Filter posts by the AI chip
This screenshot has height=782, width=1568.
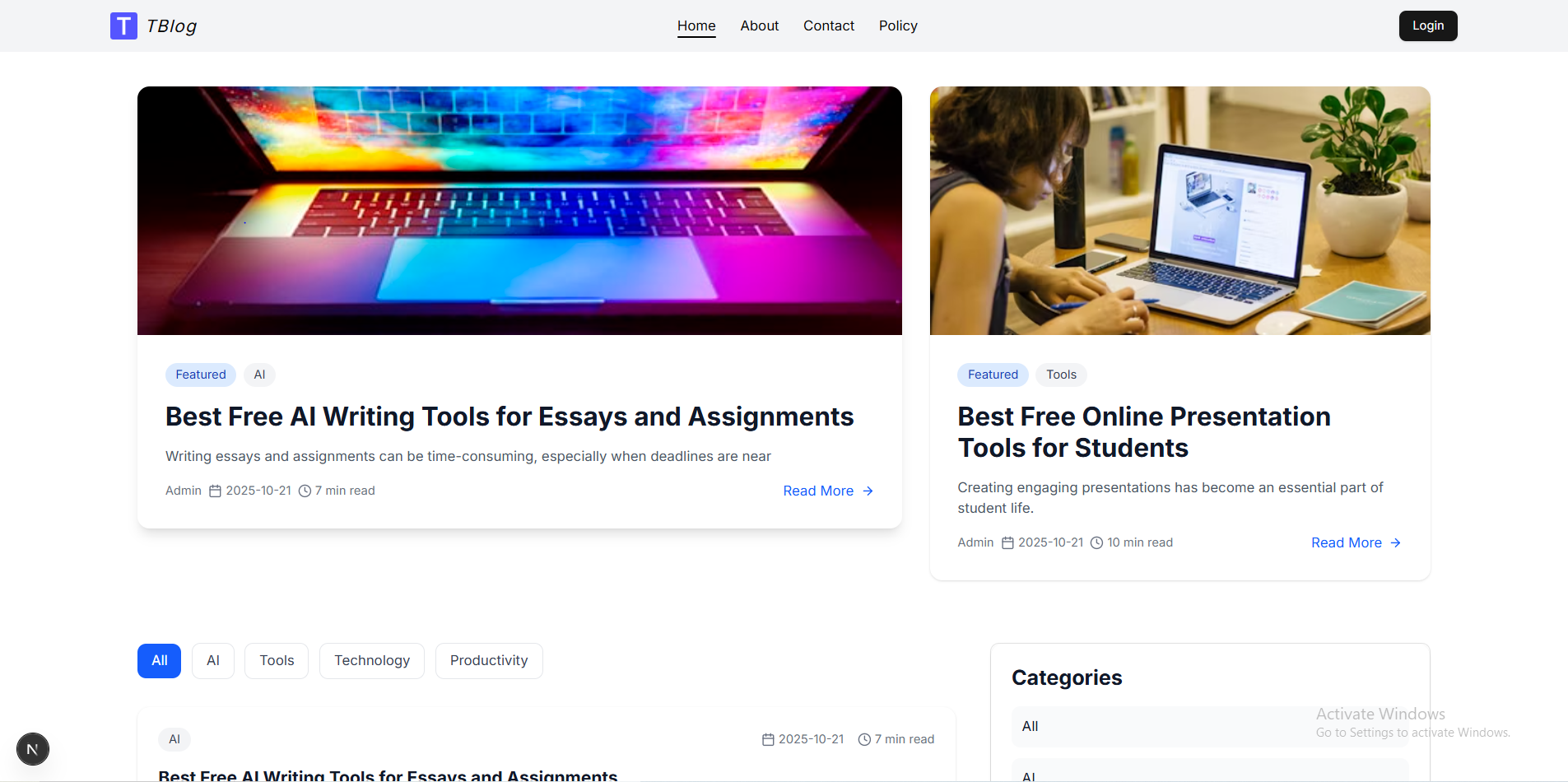point(213,660)
